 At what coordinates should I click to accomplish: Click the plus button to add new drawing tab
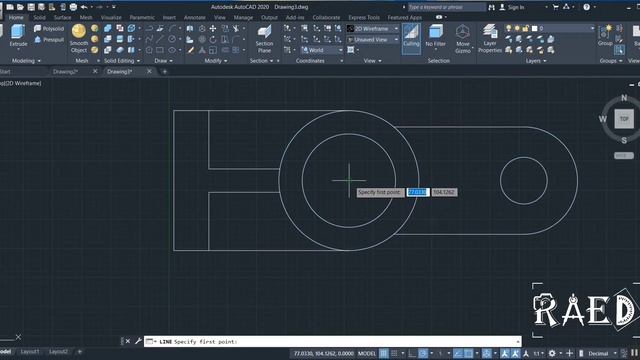164,72
